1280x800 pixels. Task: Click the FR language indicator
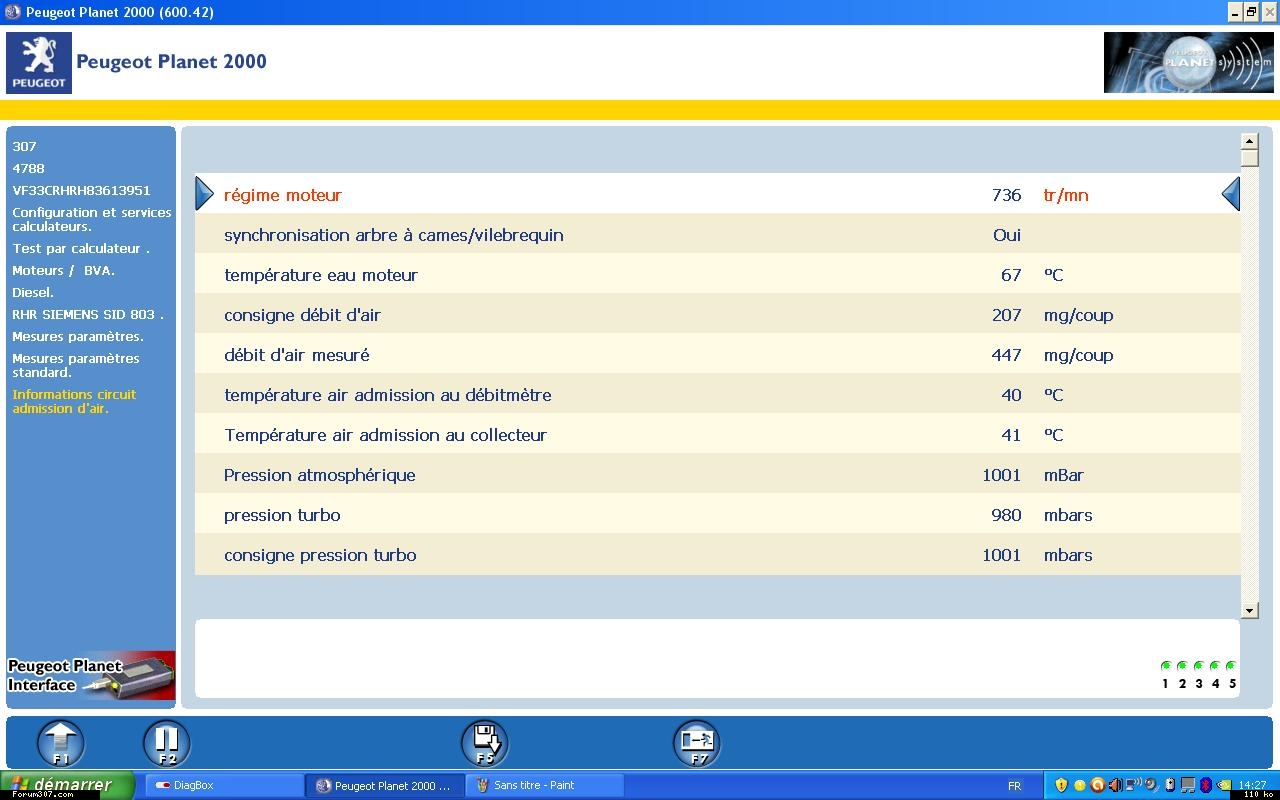pos(1015,786)
